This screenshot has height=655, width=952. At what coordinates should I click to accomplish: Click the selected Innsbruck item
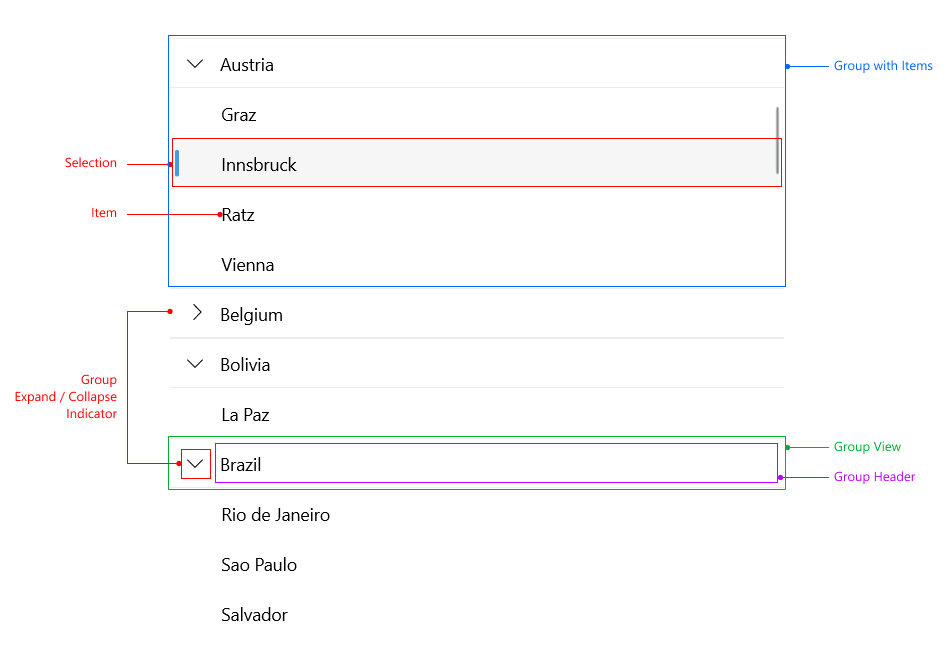click(259, 165)
